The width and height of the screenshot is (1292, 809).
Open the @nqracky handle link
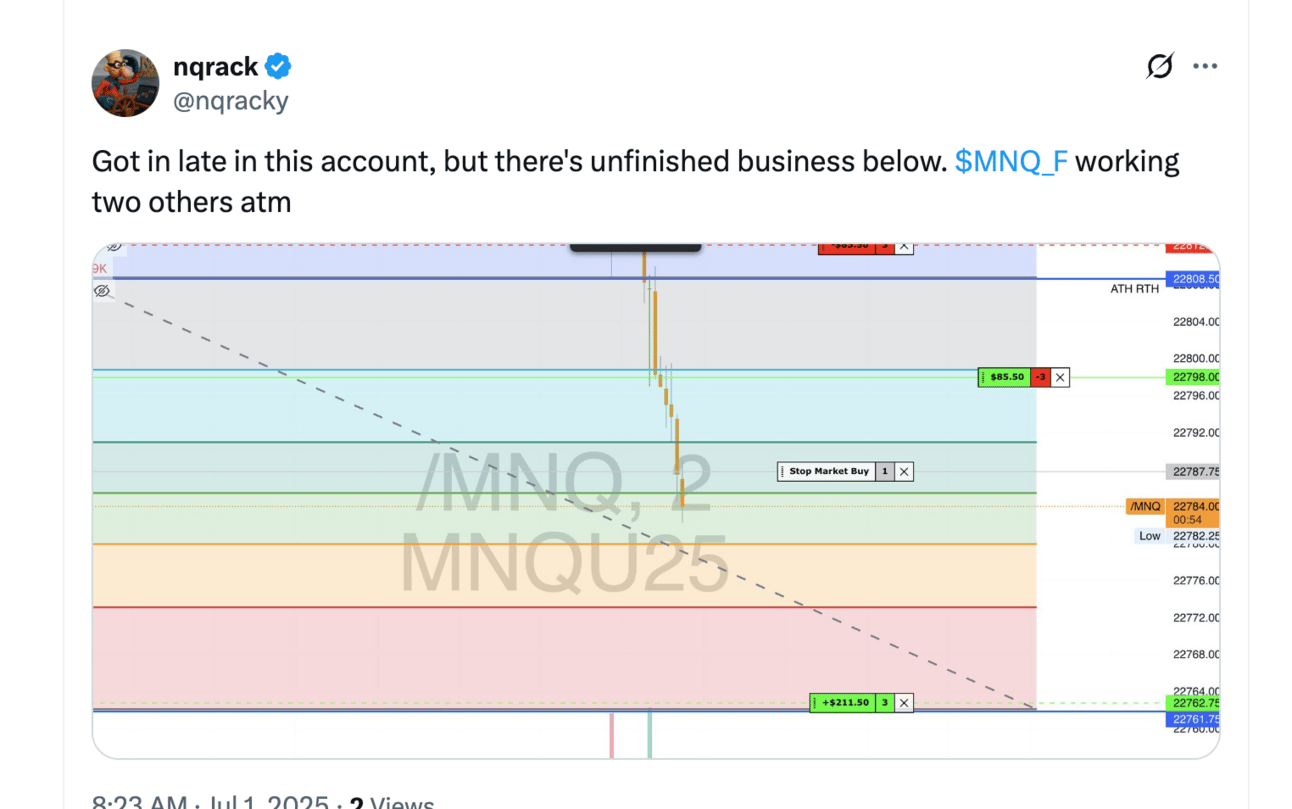[231, 101]
